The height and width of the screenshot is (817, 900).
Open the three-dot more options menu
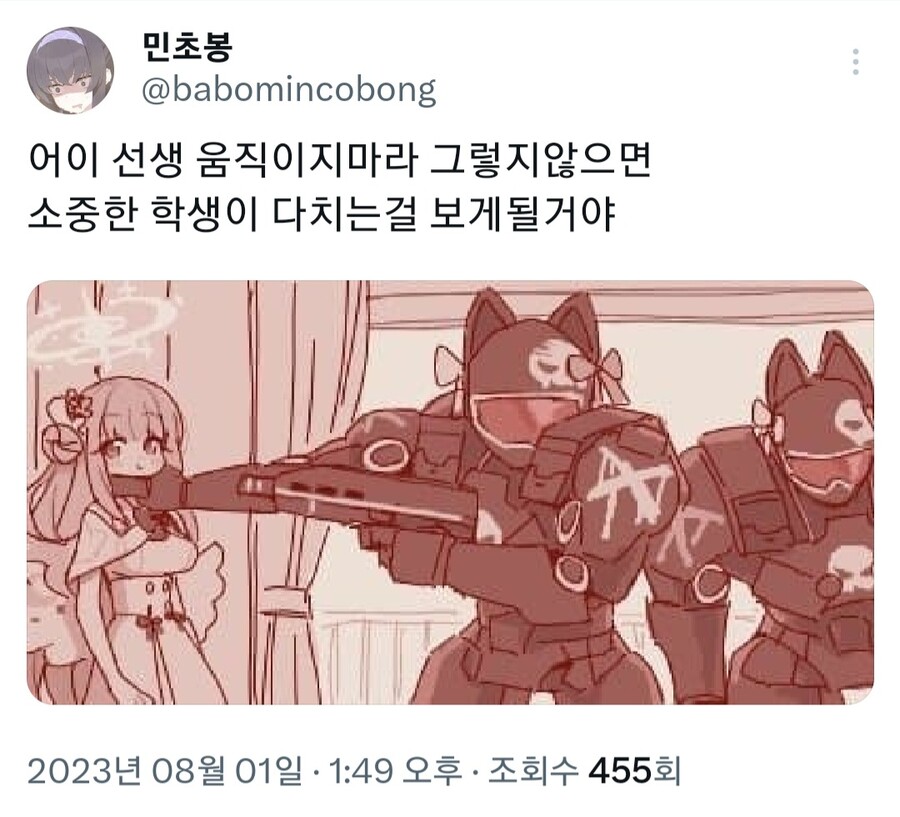[x=855, y=62]
